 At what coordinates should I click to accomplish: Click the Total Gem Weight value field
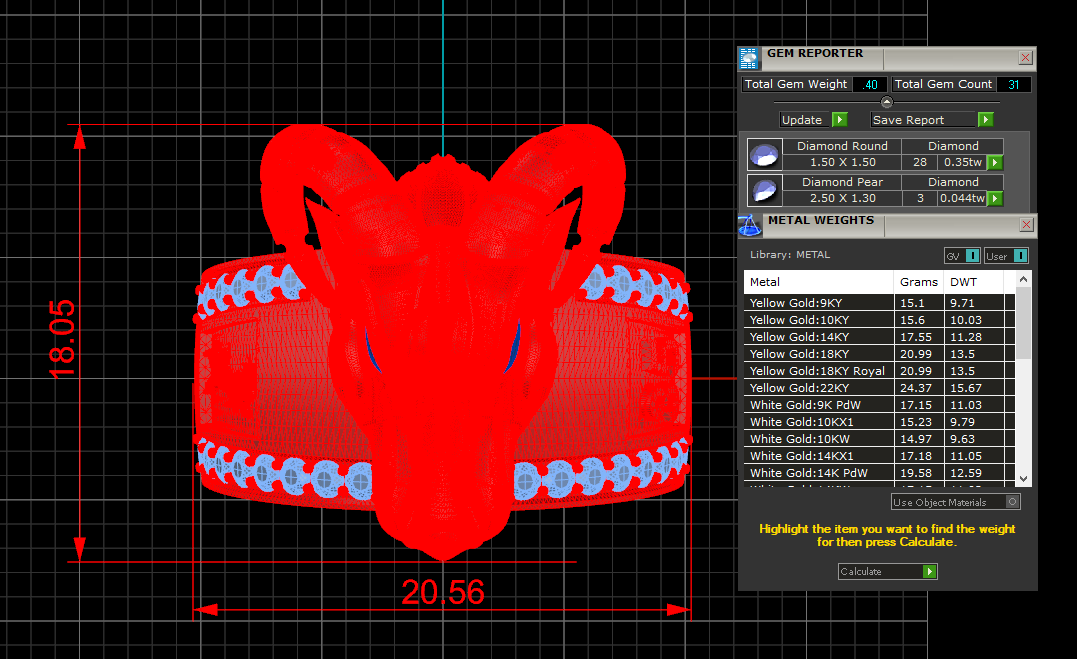pos(870,85)
